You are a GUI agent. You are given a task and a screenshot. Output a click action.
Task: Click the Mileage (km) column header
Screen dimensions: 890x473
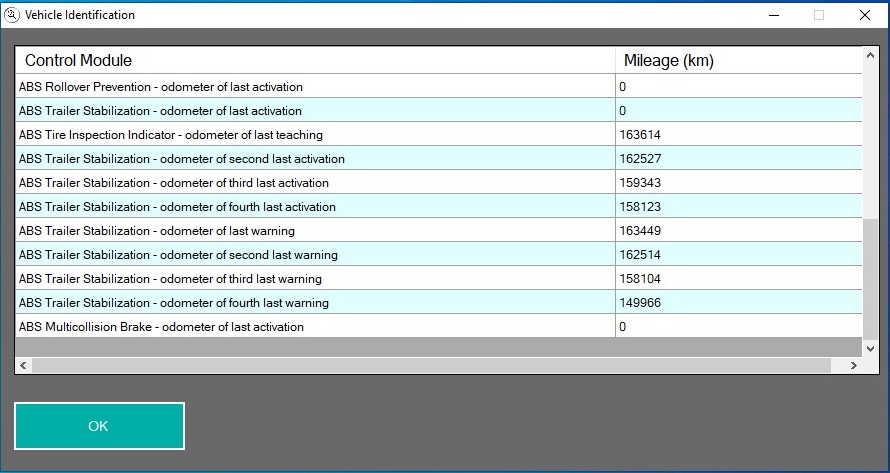pyautogui.click(x=738, y=60)
